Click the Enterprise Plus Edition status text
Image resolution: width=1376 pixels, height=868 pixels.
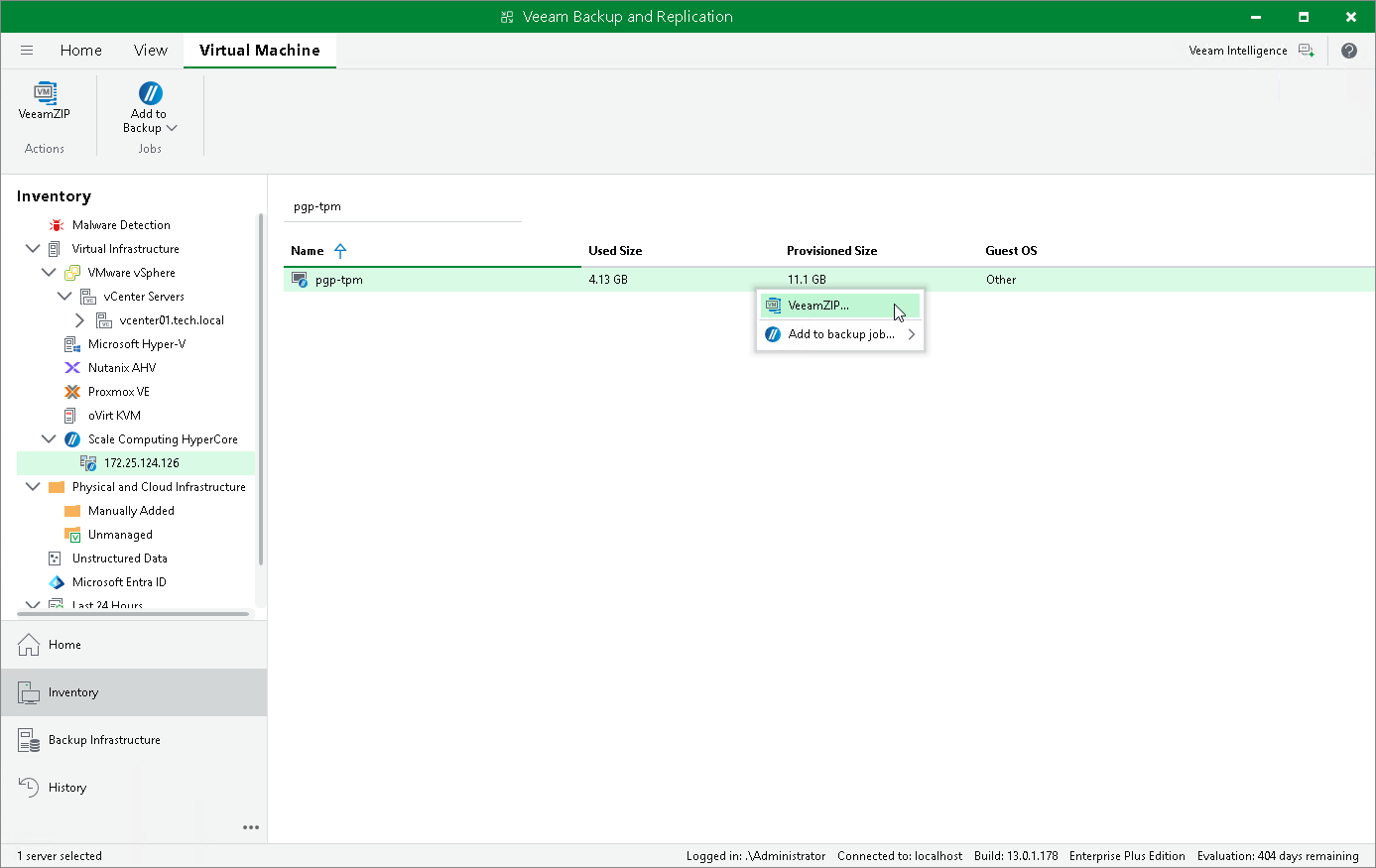tap(1127, 856)
